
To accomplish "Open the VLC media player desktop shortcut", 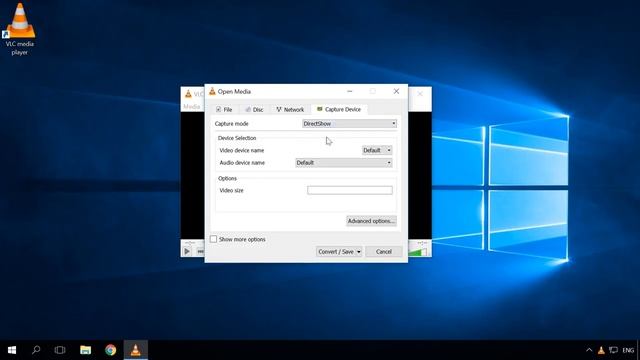I will point(20,29).
